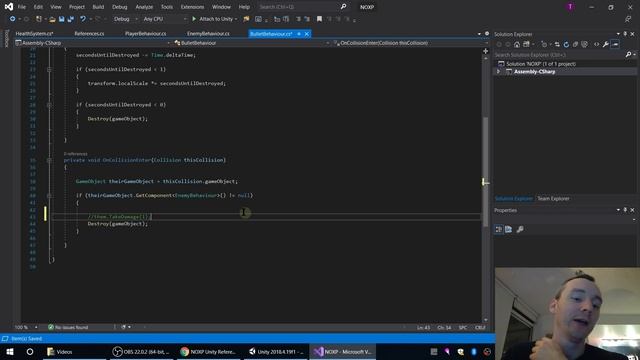Click the Save file toolbar icon
640x360 pixels.
[62, 19]
